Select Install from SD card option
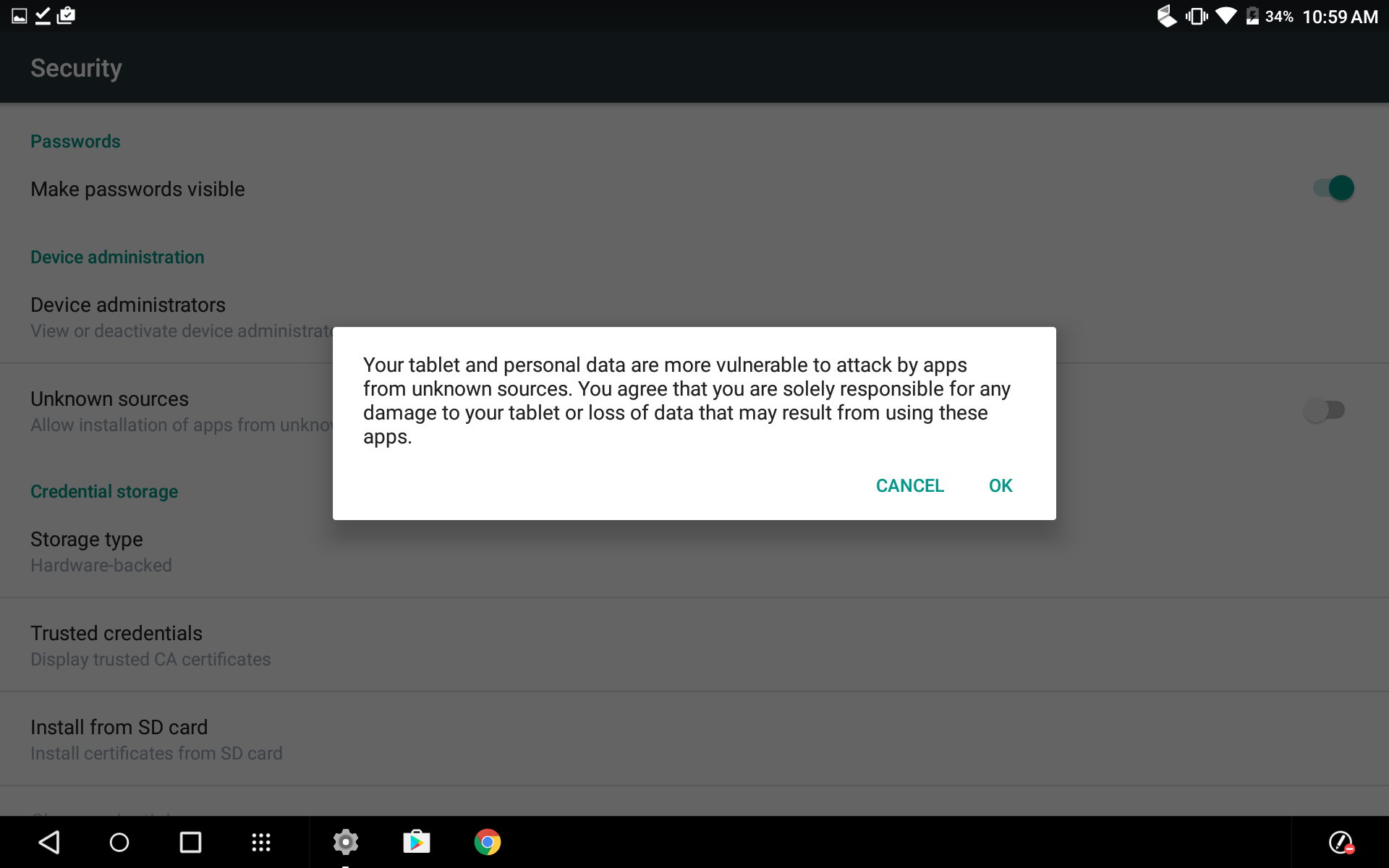Screen dimensions: 1389x868 pos(119,727)
